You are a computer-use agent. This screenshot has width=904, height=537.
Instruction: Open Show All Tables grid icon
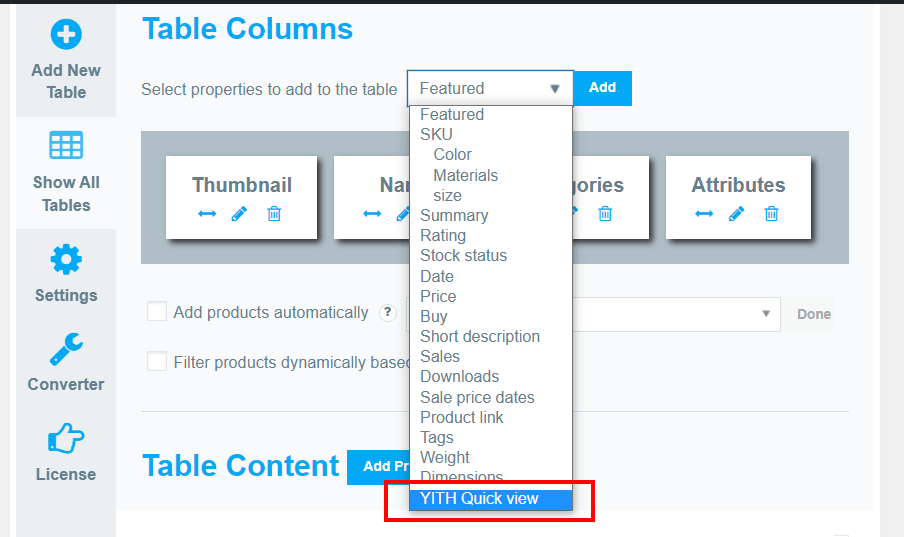[x=66, y=145]
